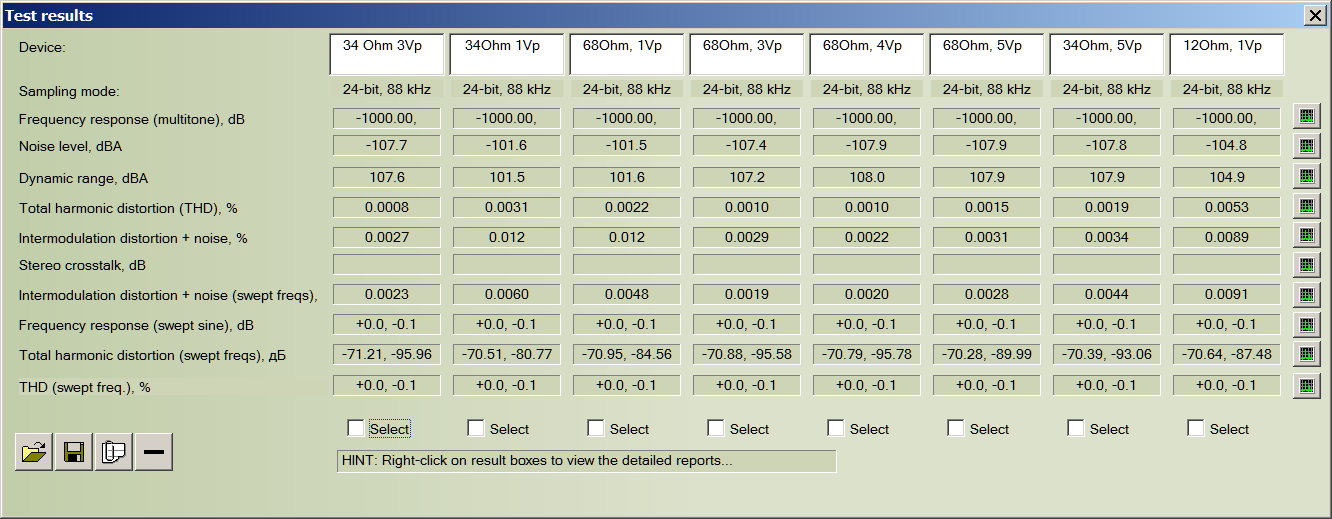
Task: Click swept THD value -70.28, -89.99
Action: 987,354
